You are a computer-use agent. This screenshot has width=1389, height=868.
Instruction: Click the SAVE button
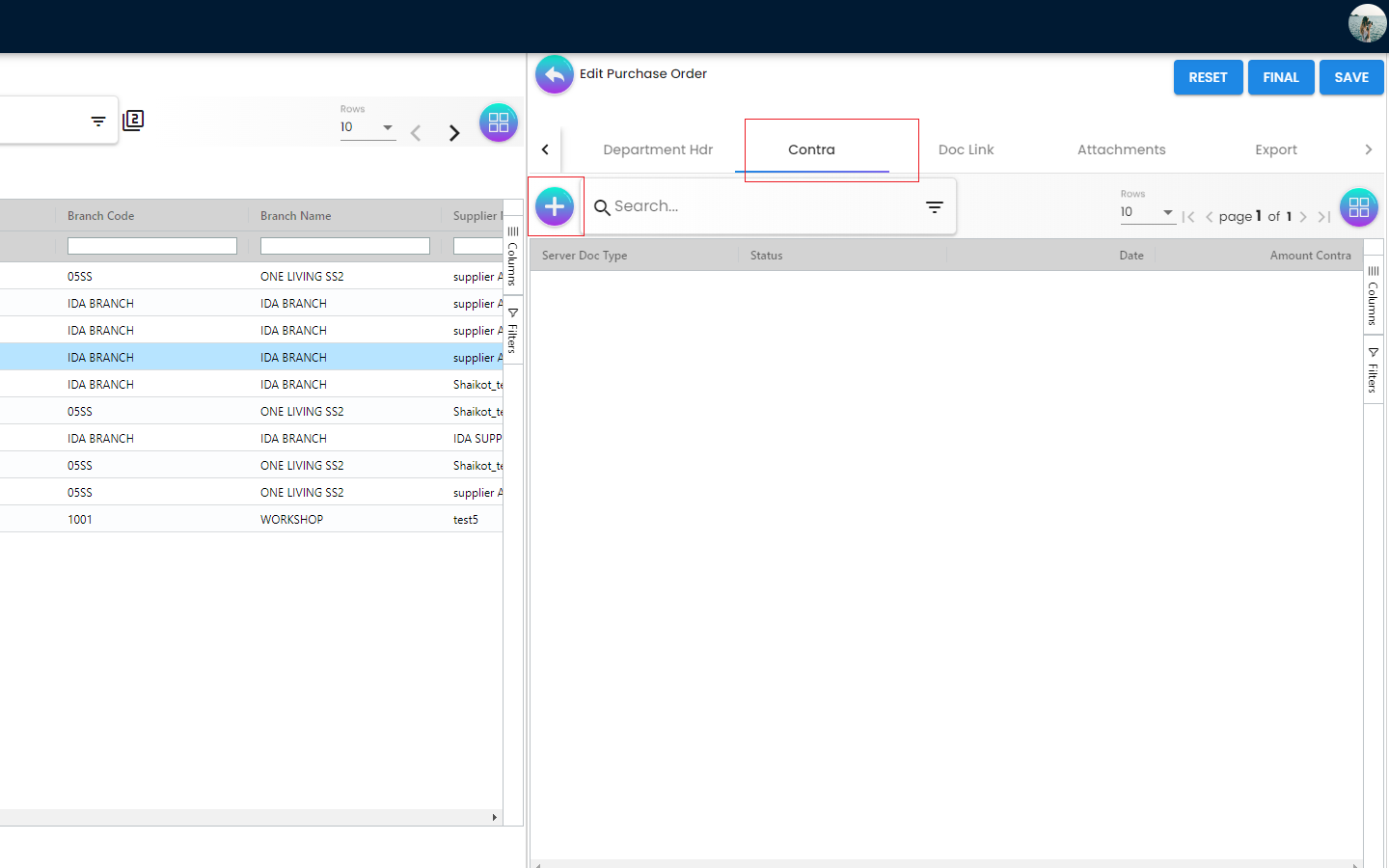pyautogui.click(x=1350, y=77)
